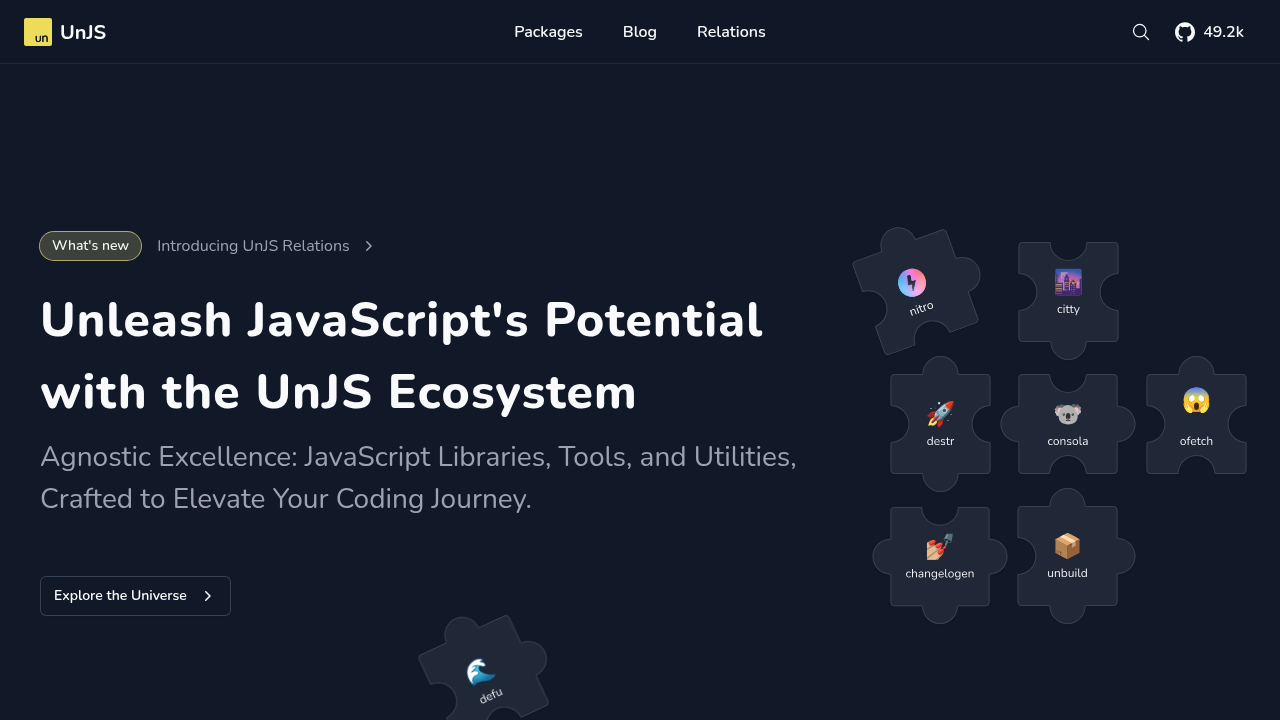This screenshot has height=720, width=1280.
Task: Open the search magnifier icon
Action: pos(1141,32)
